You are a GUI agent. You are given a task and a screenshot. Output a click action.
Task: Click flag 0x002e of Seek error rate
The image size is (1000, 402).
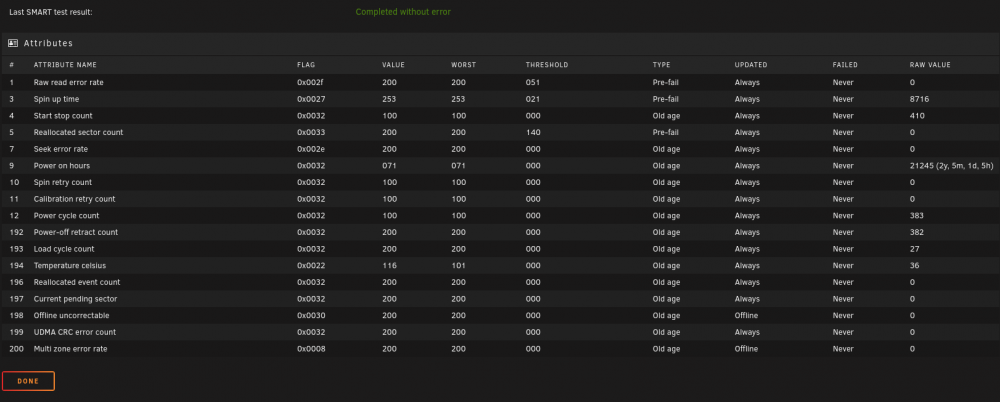coord(311,149)
